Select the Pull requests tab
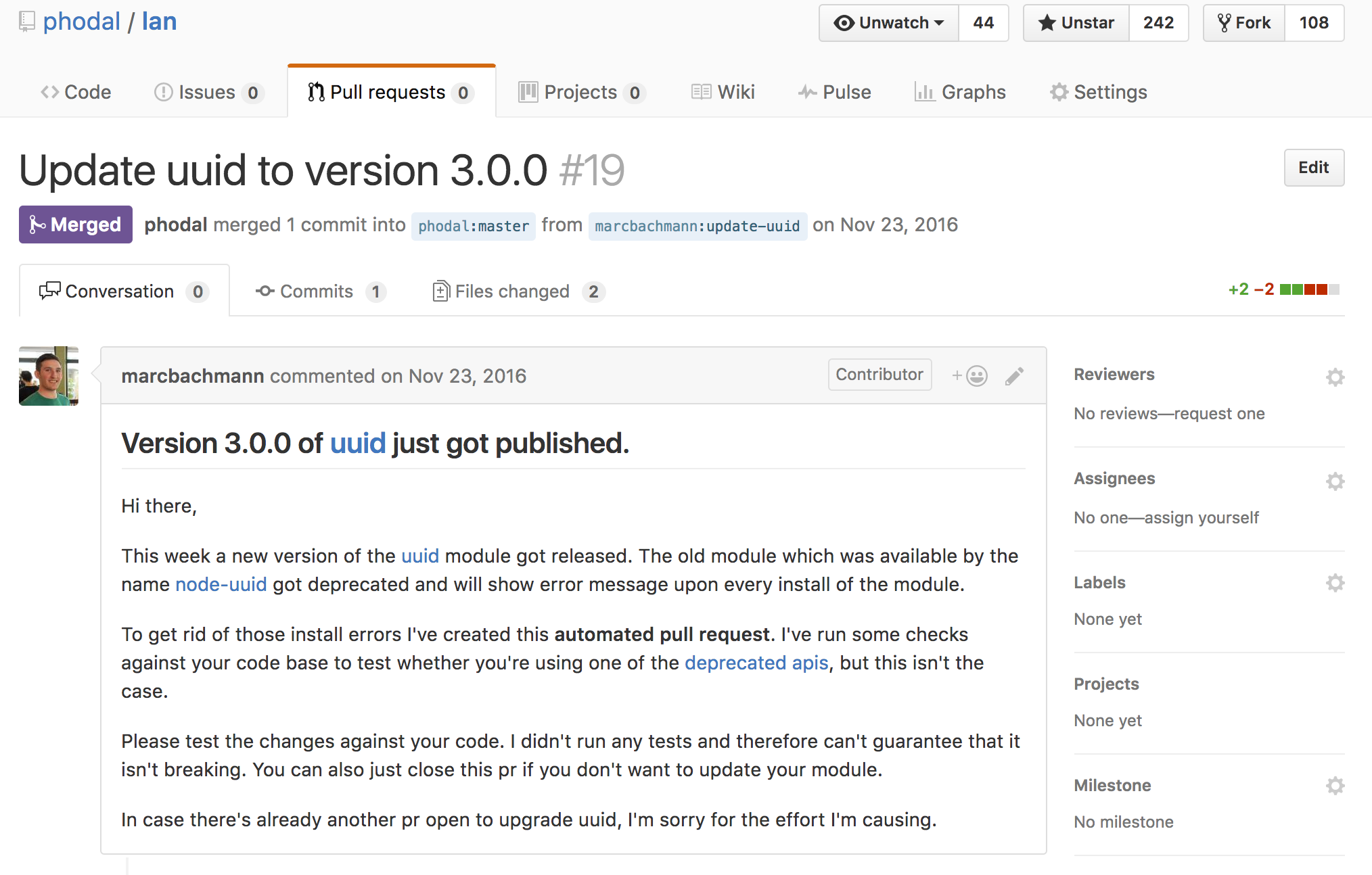 [x=391, y=92]
